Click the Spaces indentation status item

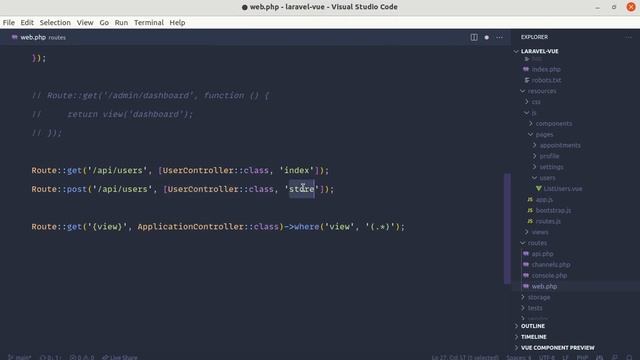click(518, 357)
